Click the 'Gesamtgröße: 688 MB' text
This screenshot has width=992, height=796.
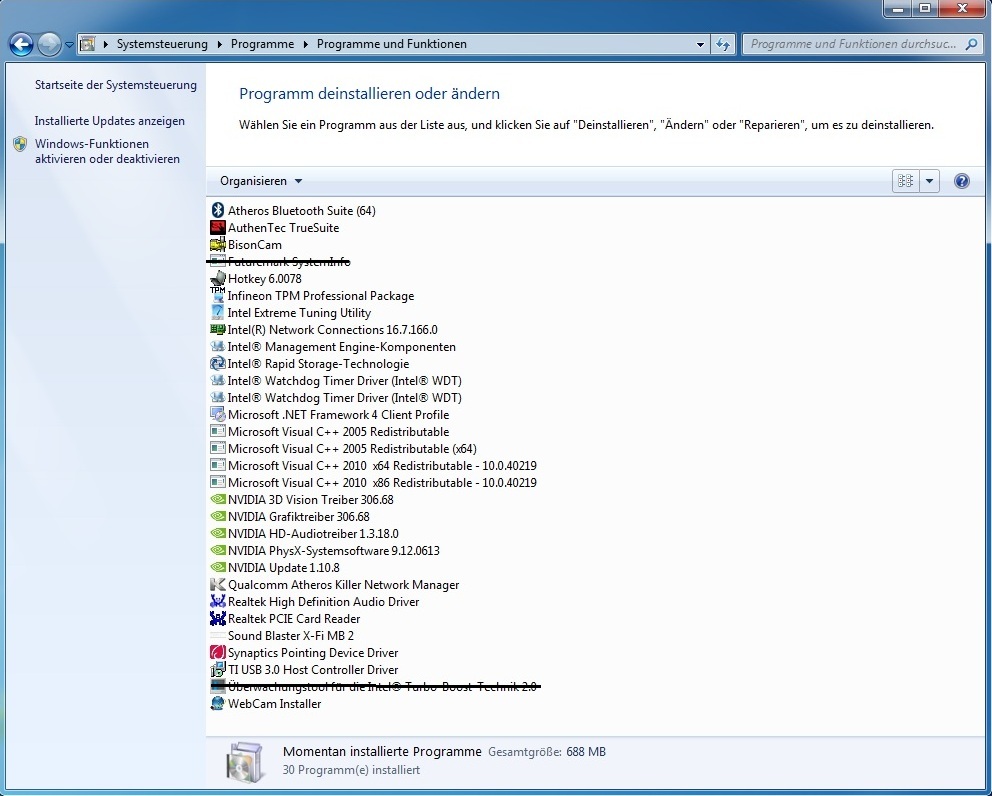(547, 752)
